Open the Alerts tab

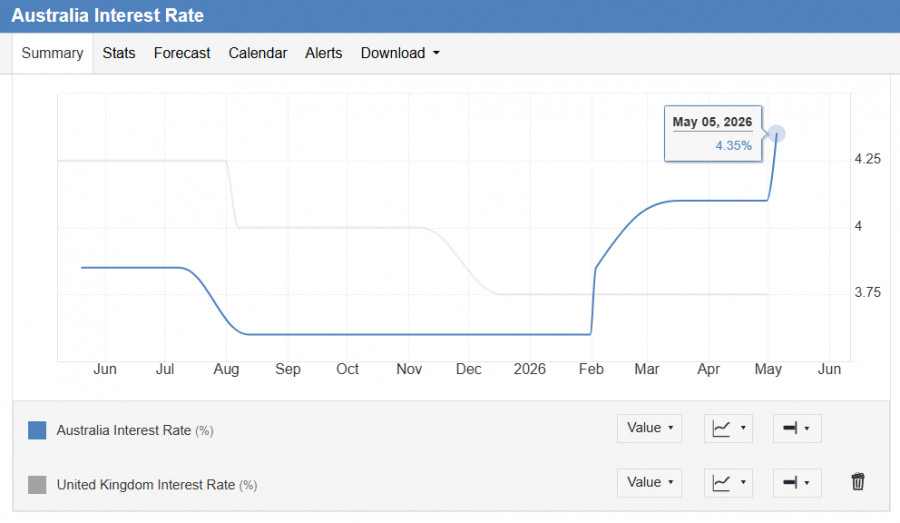tap(324, 53)
